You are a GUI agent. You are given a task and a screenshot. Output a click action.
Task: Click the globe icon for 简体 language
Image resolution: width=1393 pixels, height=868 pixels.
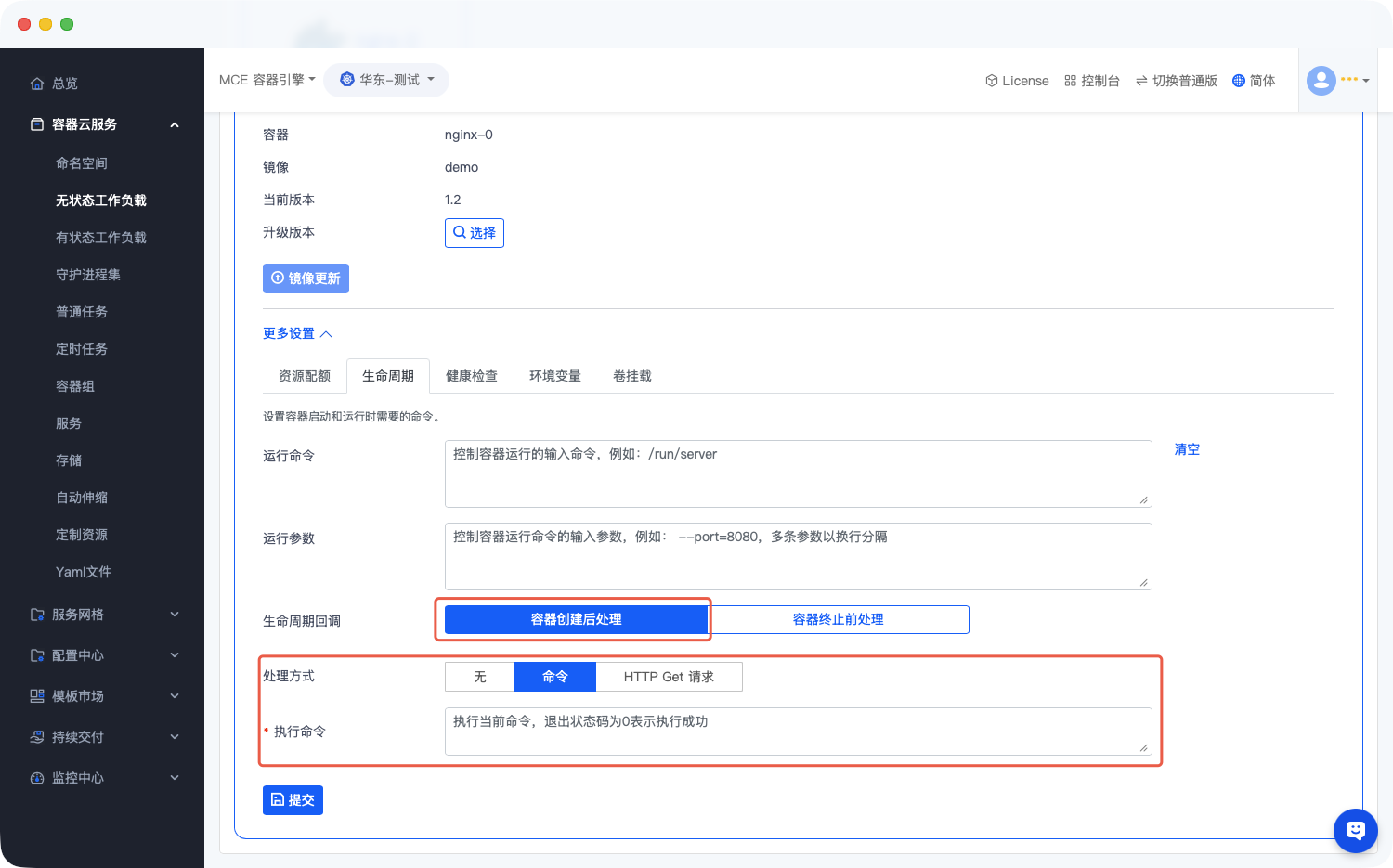tap(1238, 81)
